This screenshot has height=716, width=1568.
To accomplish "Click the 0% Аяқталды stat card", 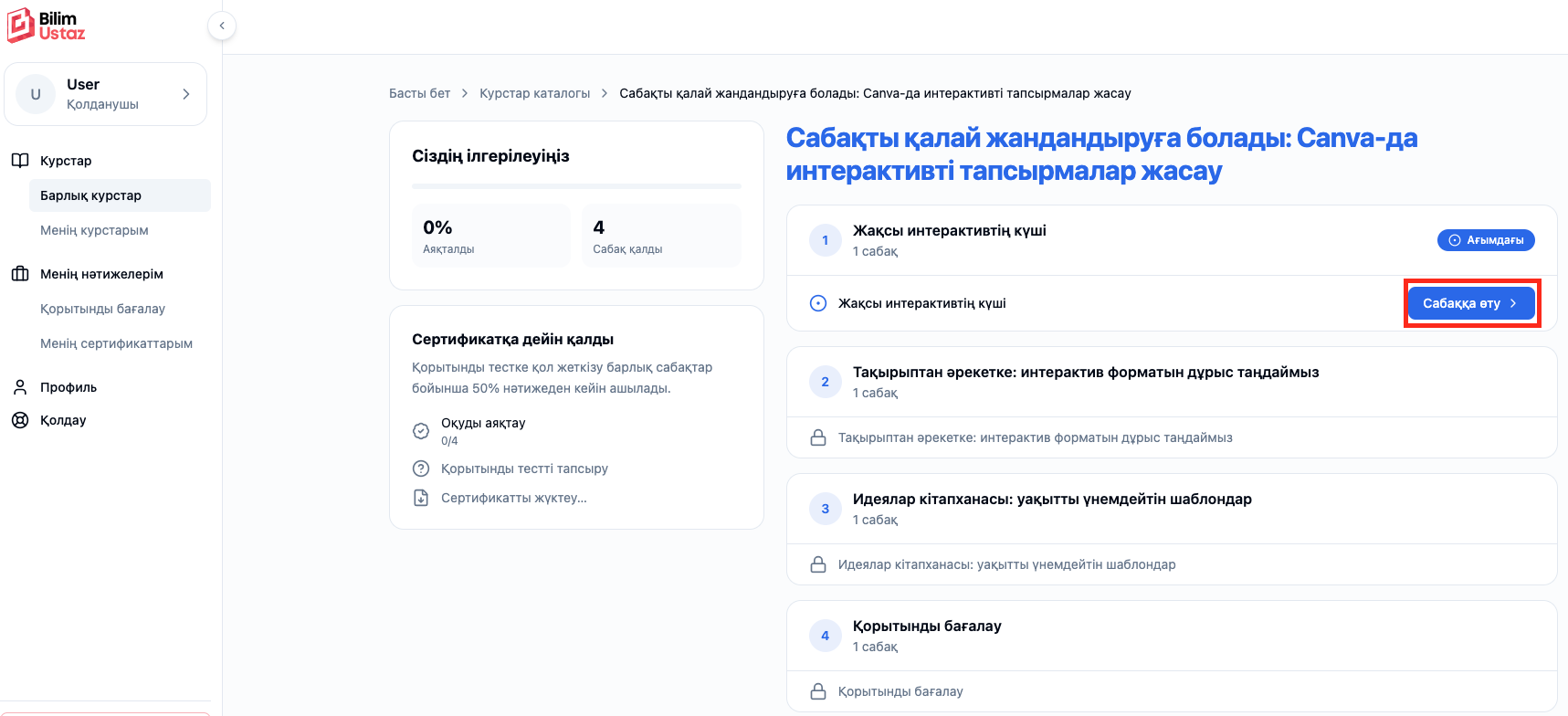I will (491, 236).
